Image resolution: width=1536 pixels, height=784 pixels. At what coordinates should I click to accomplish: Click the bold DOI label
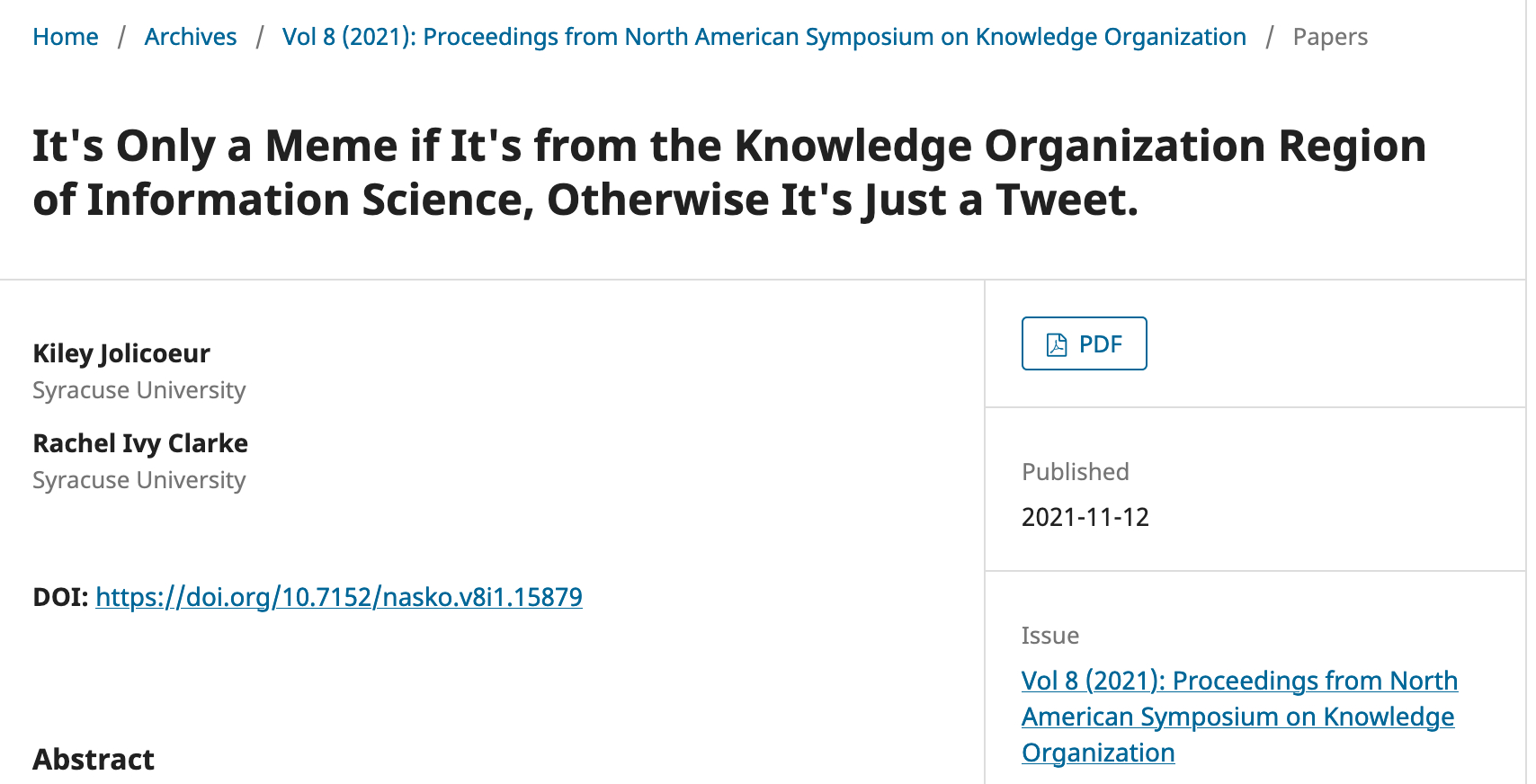tap(60, 597)
